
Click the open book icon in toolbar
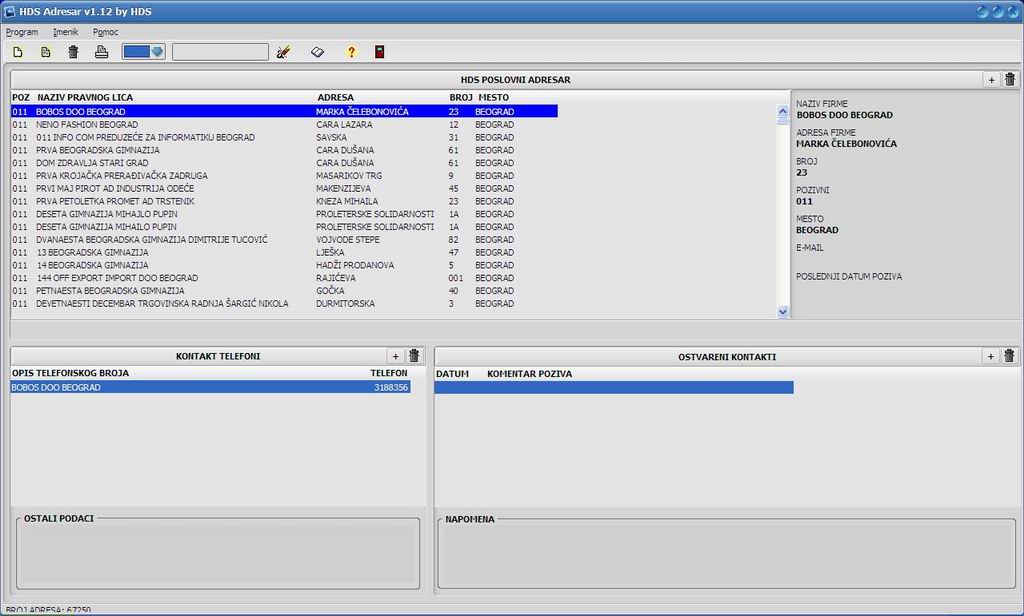coord(317,52)
